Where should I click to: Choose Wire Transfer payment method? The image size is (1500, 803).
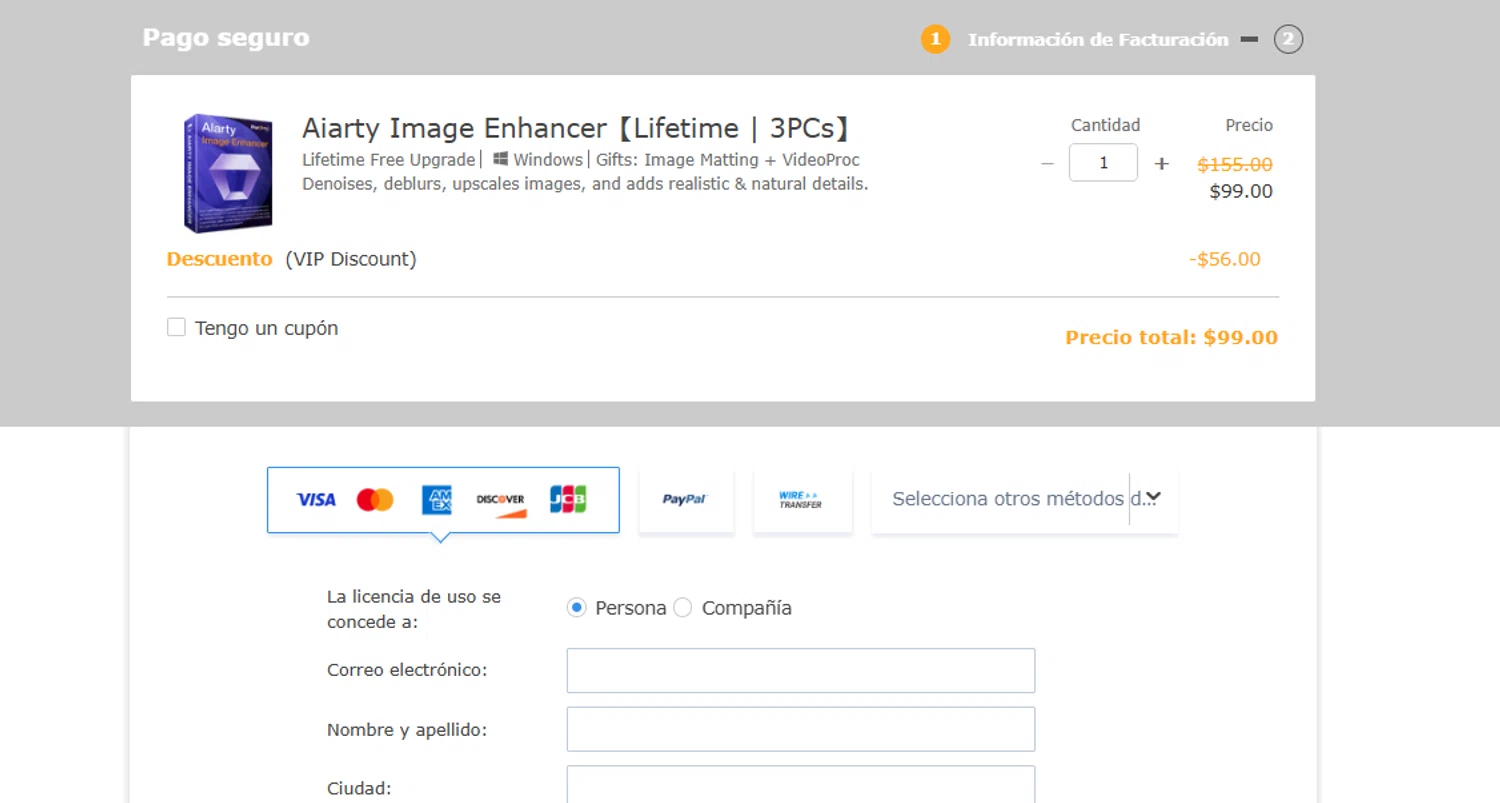[x=802, y=499]
